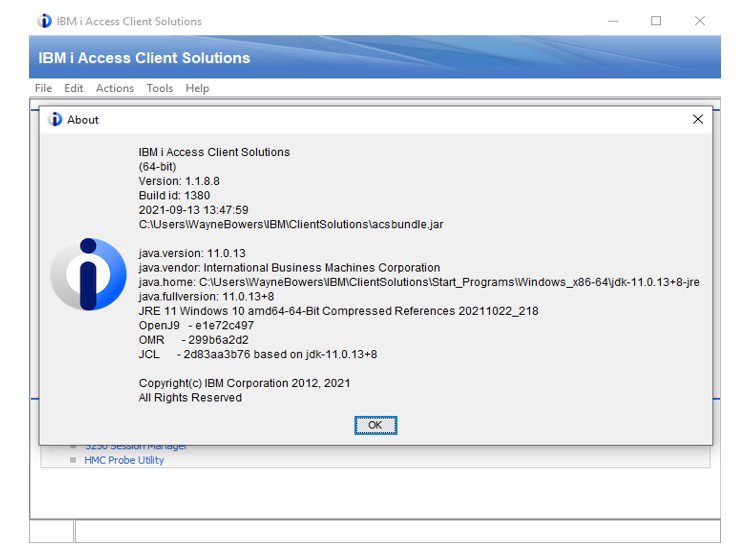Click the 'java.version: 11.0.13' line

click(192, 253)
